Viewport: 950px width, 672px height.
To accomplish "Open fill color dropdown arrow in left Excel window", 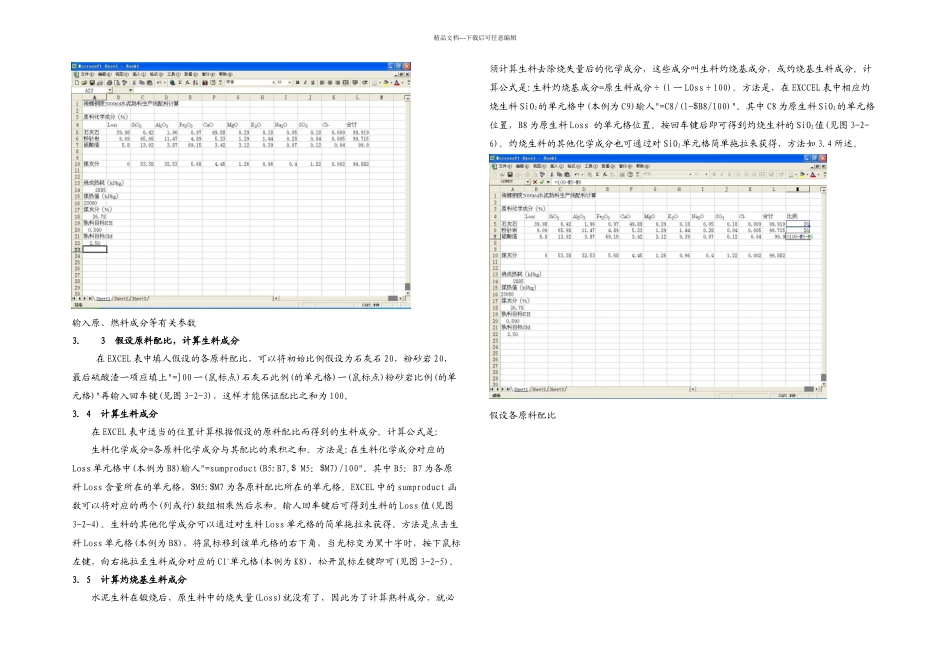I will pos(391,82).
